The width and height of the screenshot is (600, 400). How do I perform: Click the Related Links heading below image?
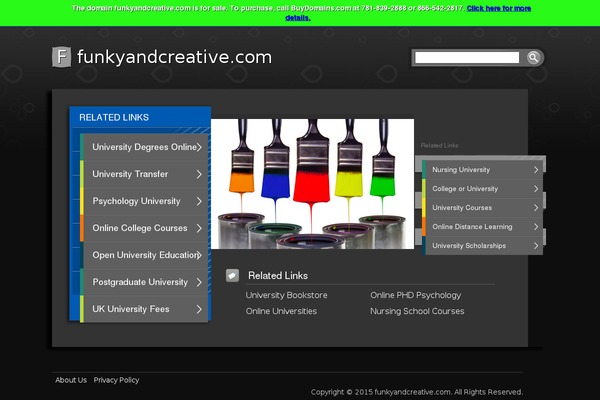tap(278, 276)
